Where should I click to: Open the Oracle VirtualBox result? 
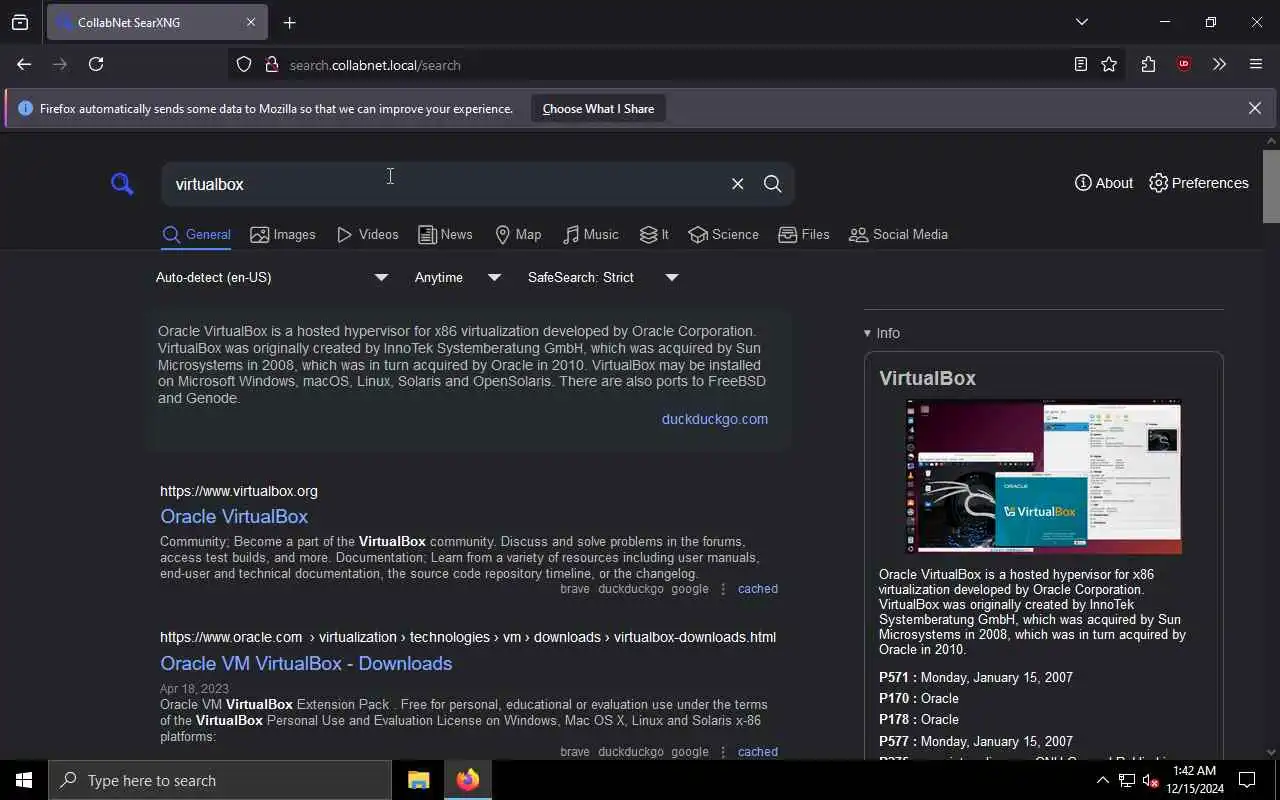234,517
